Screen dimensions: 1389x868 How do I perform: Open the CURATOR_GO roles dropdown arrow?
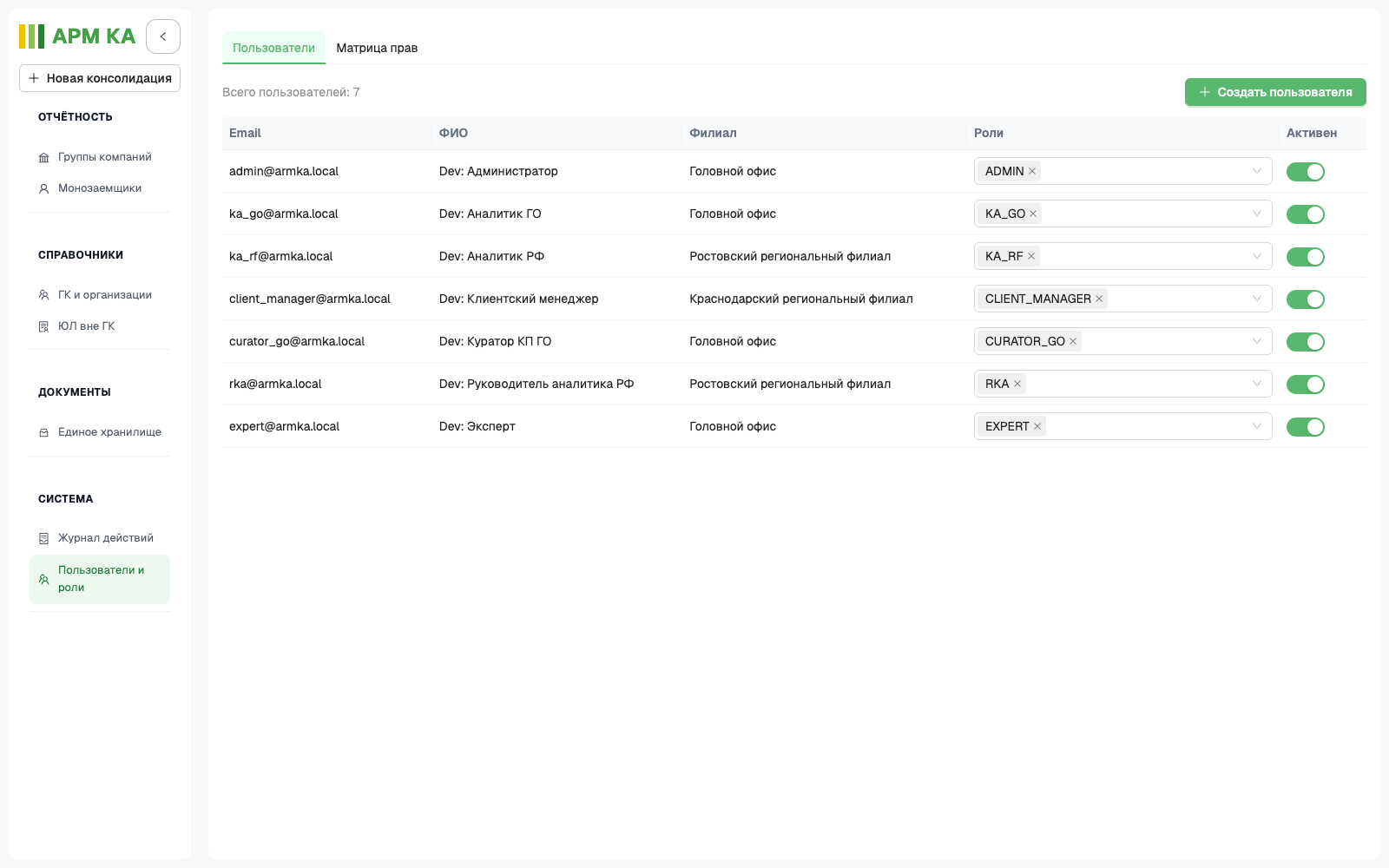pyautogui.click(x=1256, y=341)
